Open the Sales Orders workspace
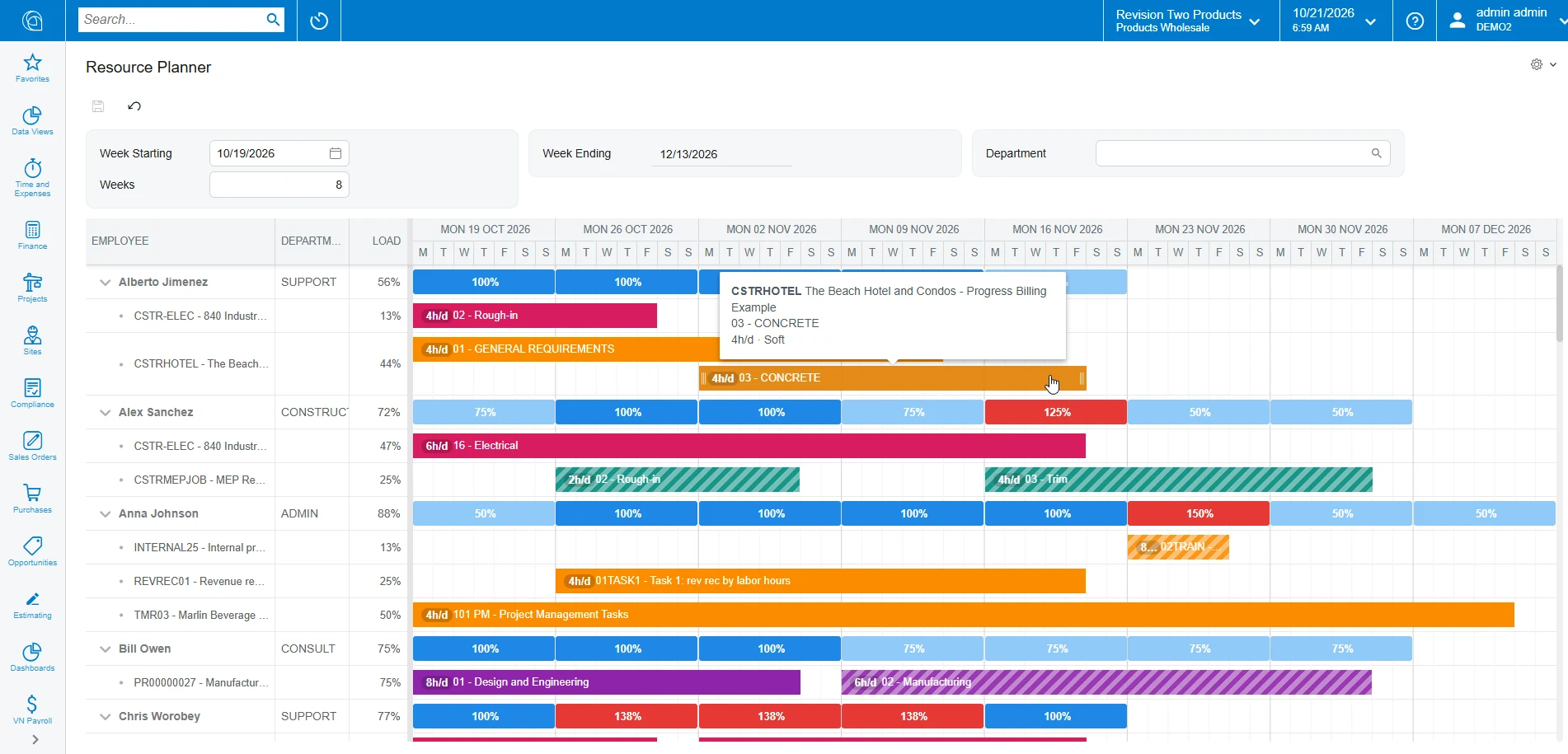Screen dimensions: 1568x754 [x=32, y=447]
